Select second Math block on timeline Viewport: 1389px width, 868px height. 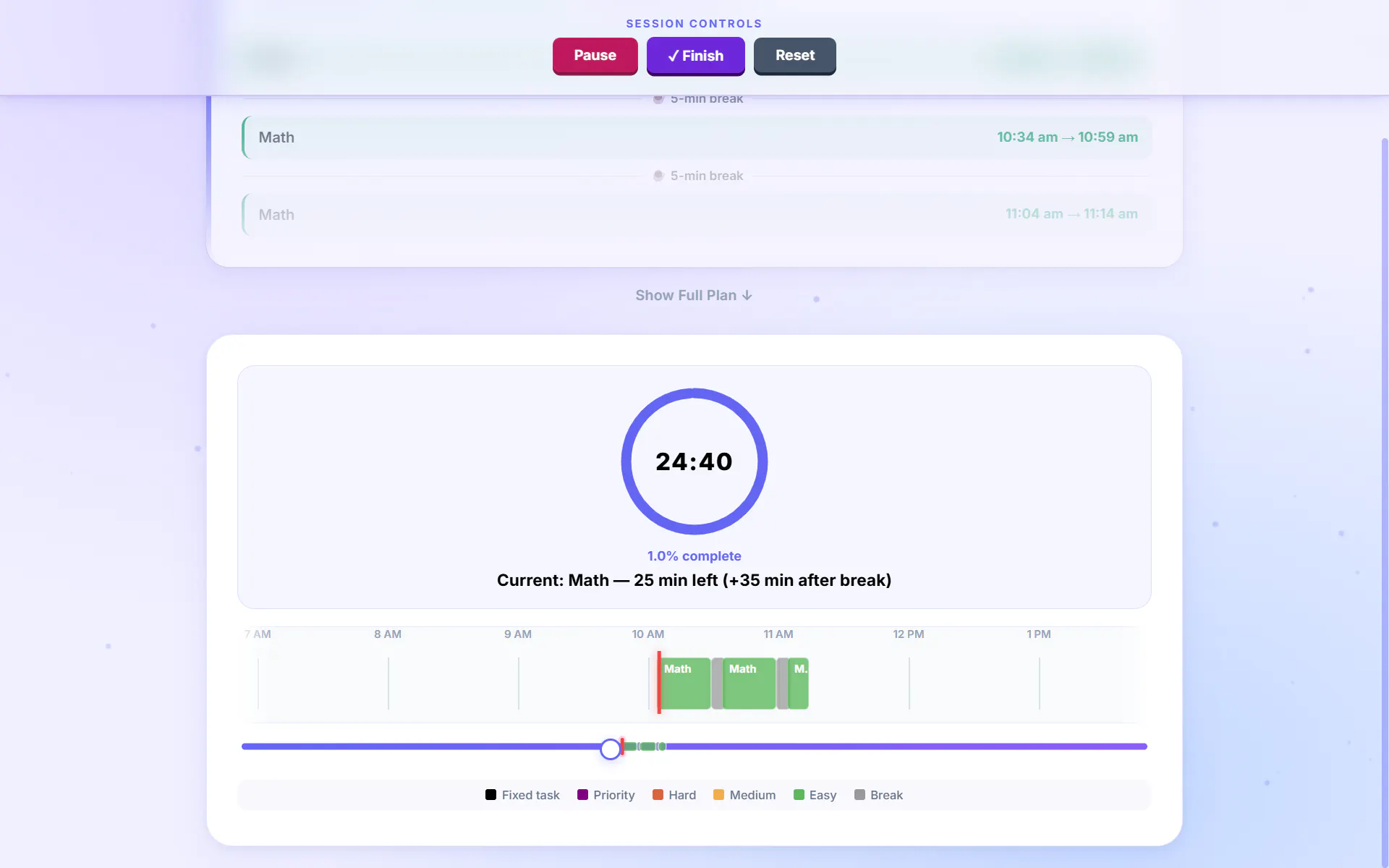tap(749, 684)
